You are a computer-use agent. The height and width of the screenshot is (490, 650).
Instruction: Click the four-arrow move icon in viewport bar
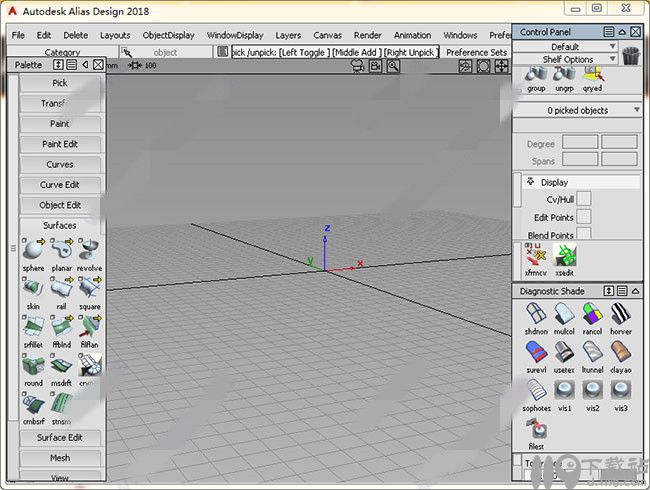501,66
